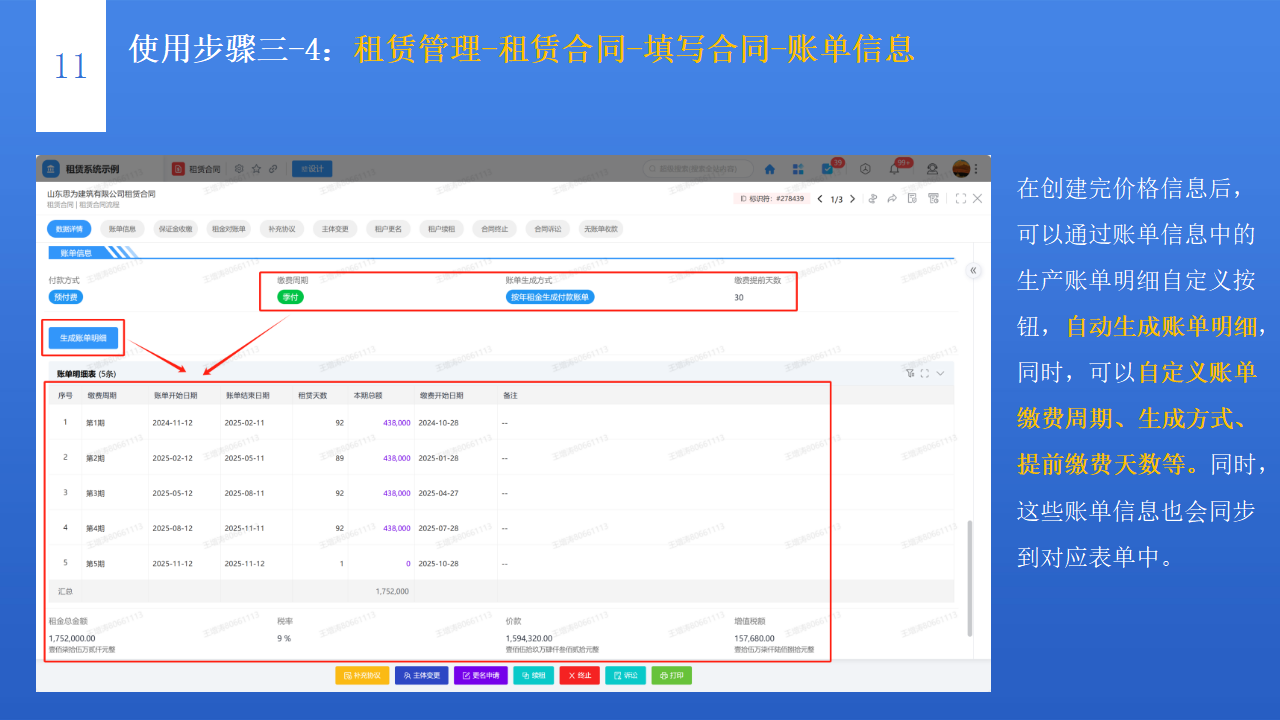Open the help icon in the top bar
Image resolution: width=1280 pixels, height=720 pixels.
866,168
